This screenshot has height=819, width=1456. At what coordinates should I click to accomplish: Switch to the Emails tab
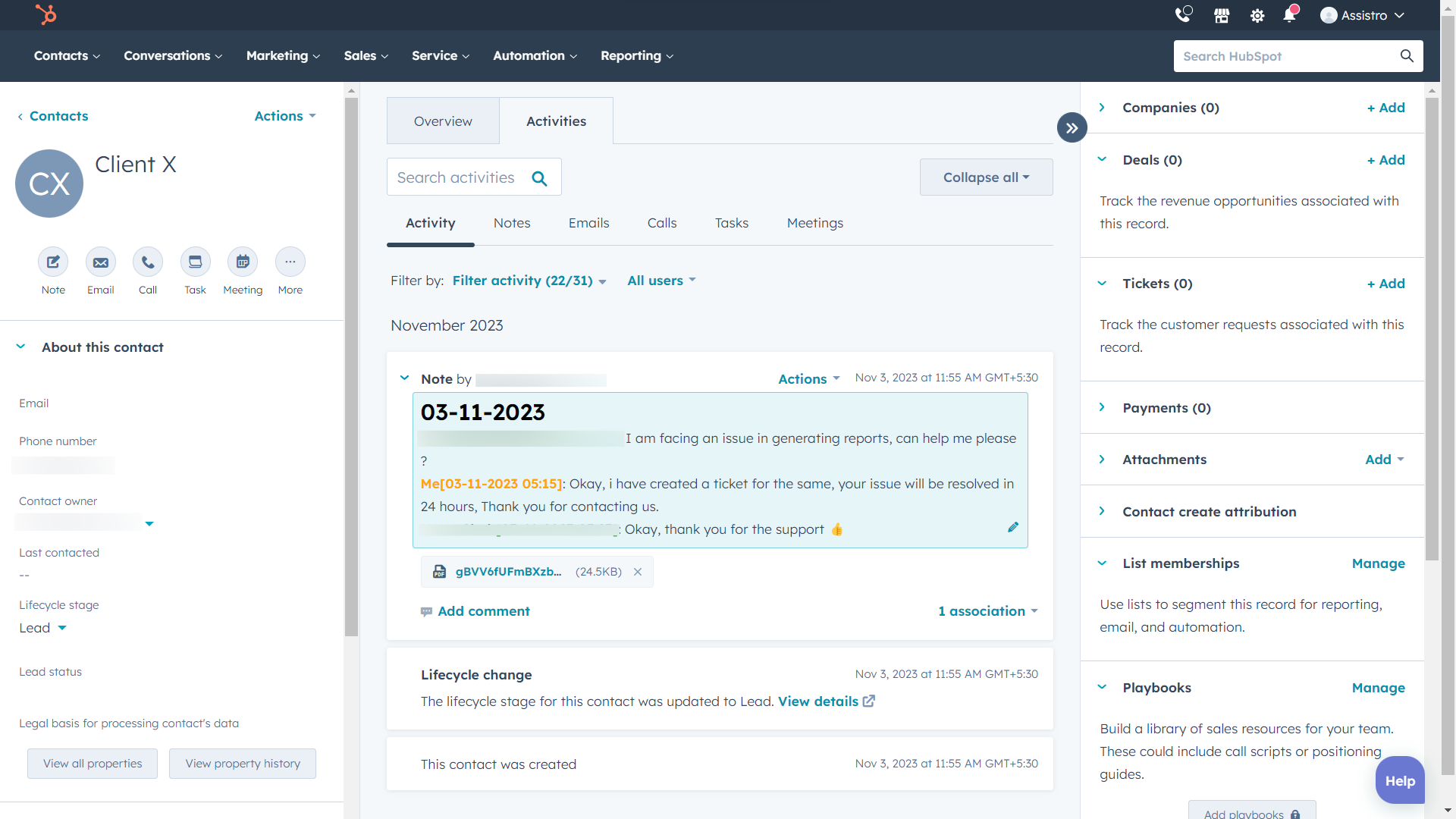[x=588, y=223]
